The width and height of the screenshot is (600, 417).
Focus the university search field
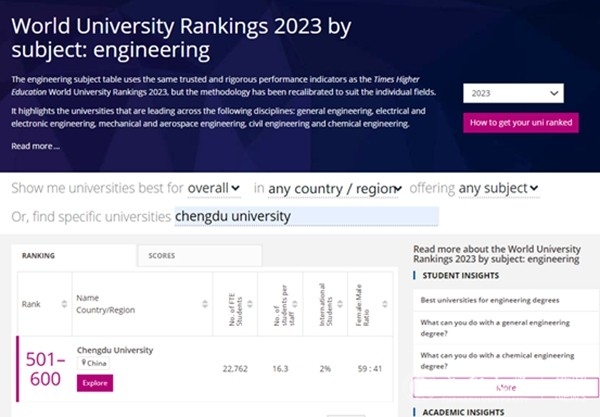click(x=307, y=217)
